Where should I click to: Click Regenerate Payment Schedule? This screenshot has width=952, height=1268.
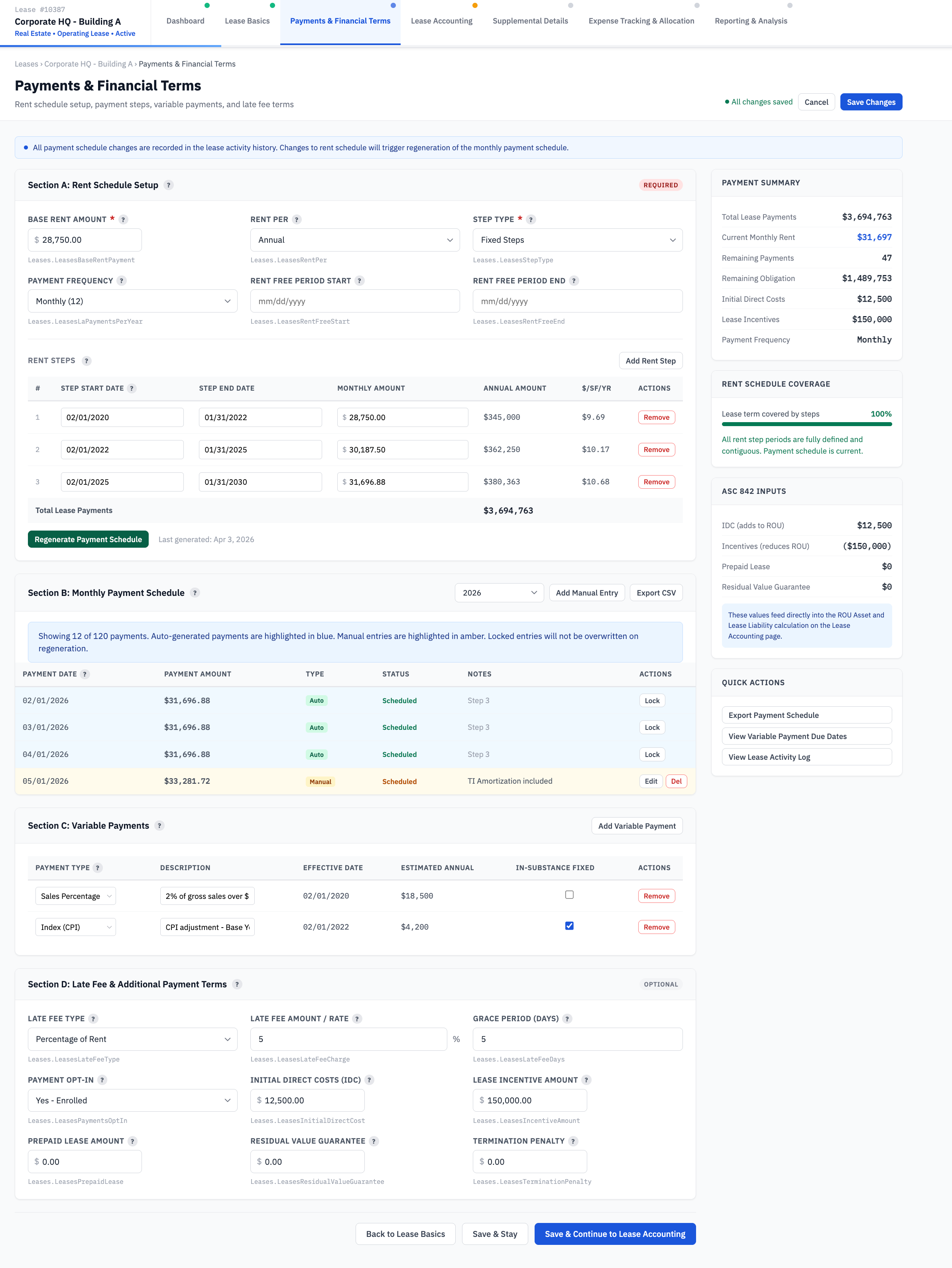coord(88,539)
